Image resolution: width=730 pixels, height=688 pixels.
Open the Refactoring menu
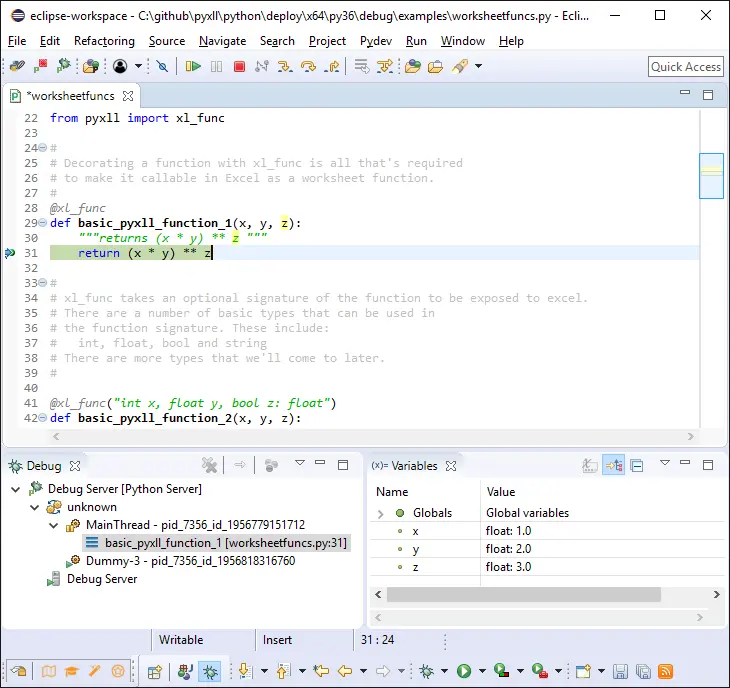[104, 41]
